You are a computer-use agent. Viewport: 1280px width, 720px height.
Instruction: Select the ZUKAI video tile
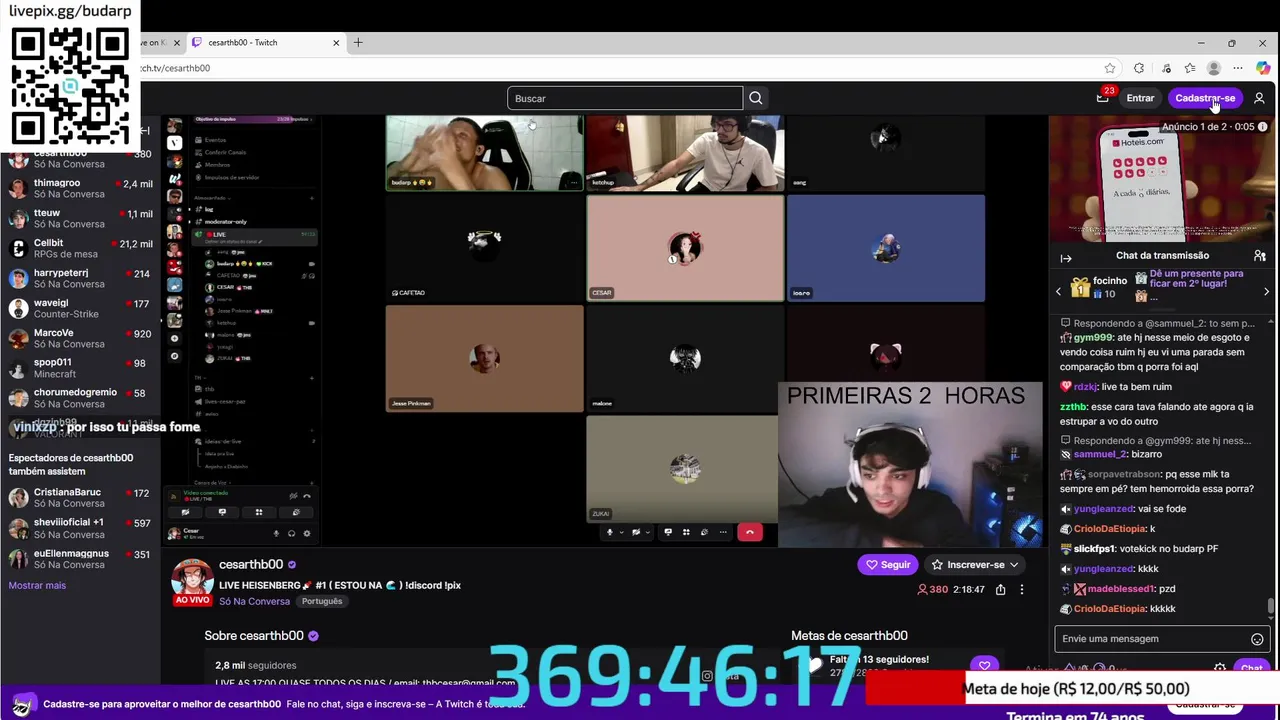(x=684, y=468)
